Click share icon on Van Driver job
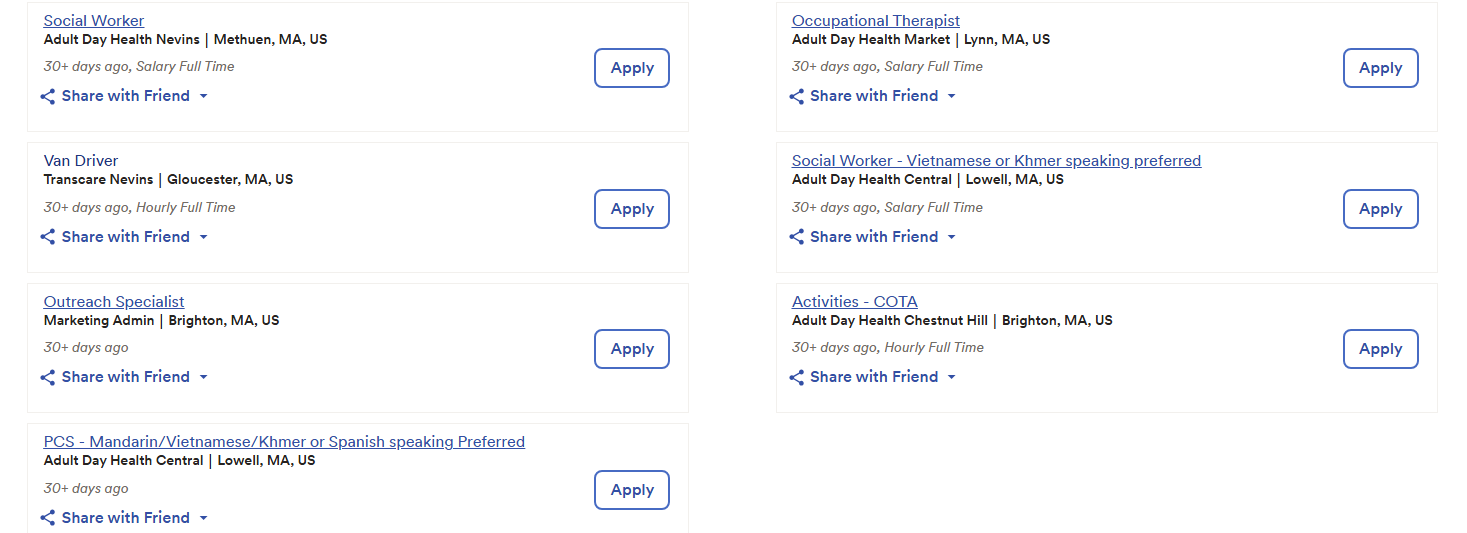The width and height of the screenshot is (1467, 533). click(48, 237)
